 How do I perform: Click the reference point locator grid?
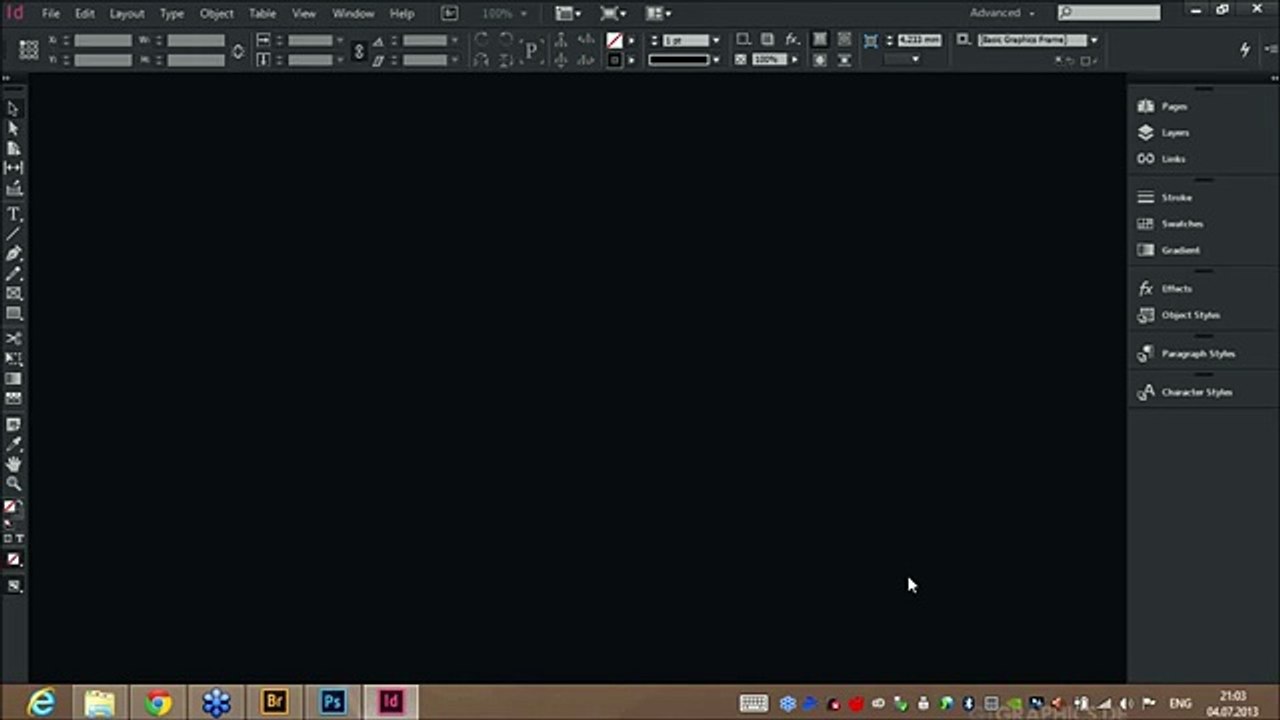coord(28,49)
